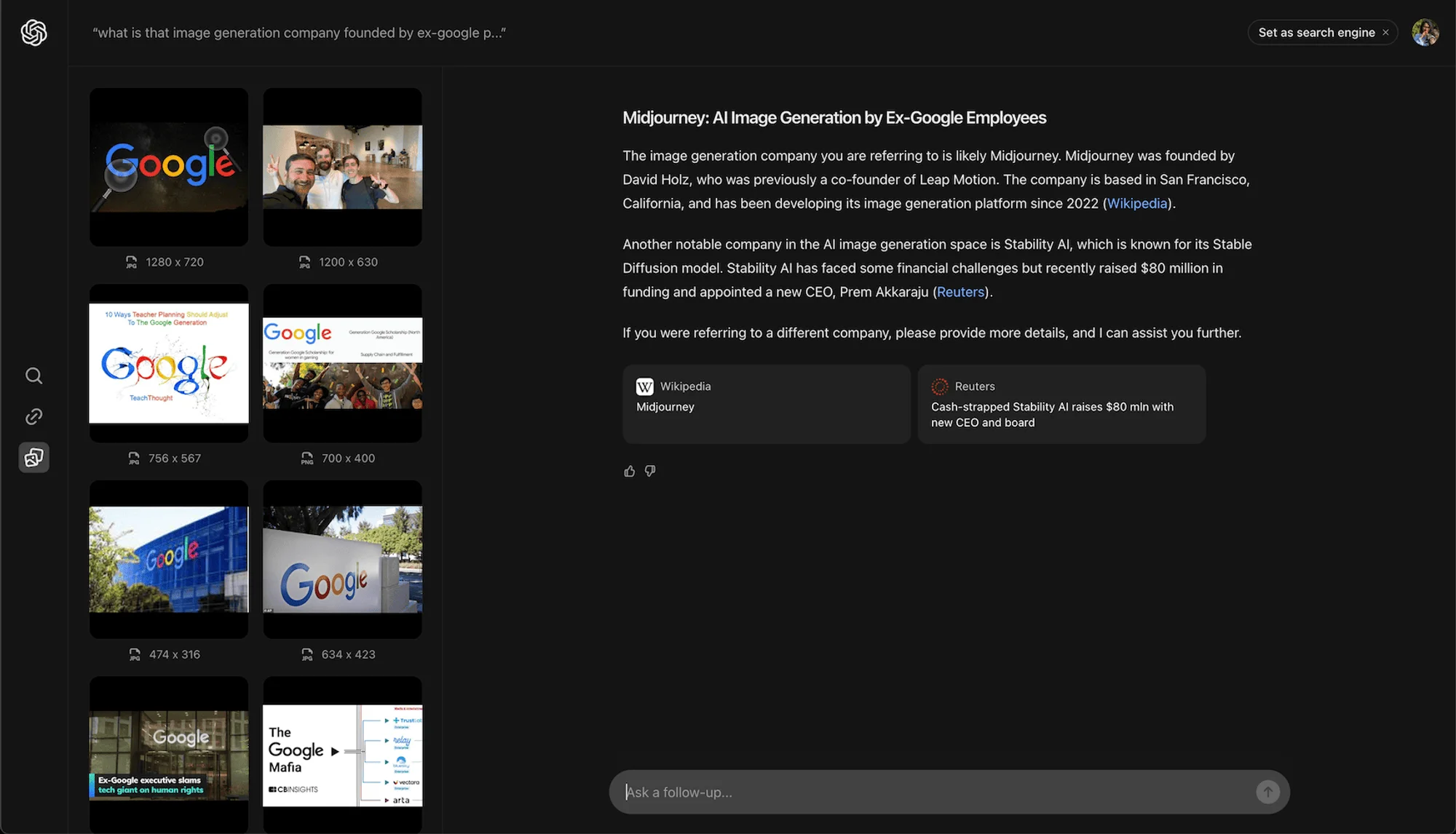The image size is (1456, 834).
Task: Click the Reuters icon on the citation card
Action: (940, 386)
